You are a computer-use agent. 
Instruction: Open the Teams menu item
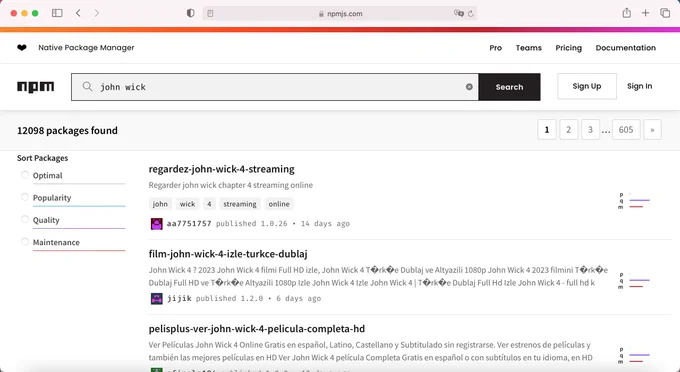(x=528, y=48)
